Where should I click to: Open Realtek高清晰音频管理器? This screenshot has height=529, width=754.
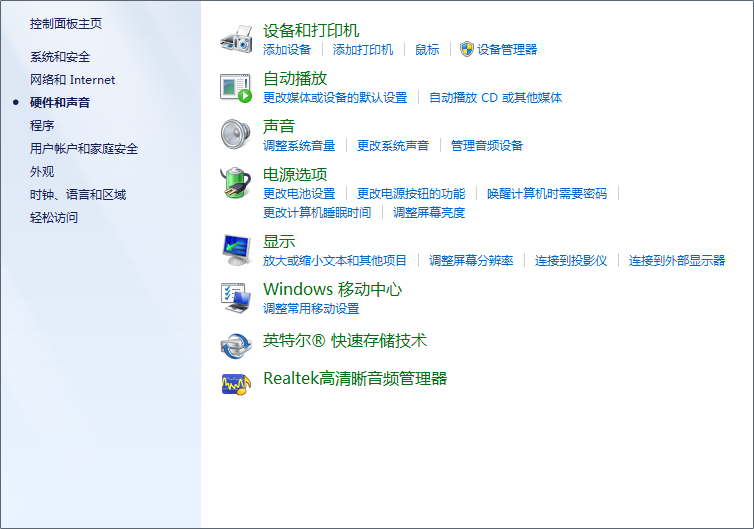coord(355,379)
